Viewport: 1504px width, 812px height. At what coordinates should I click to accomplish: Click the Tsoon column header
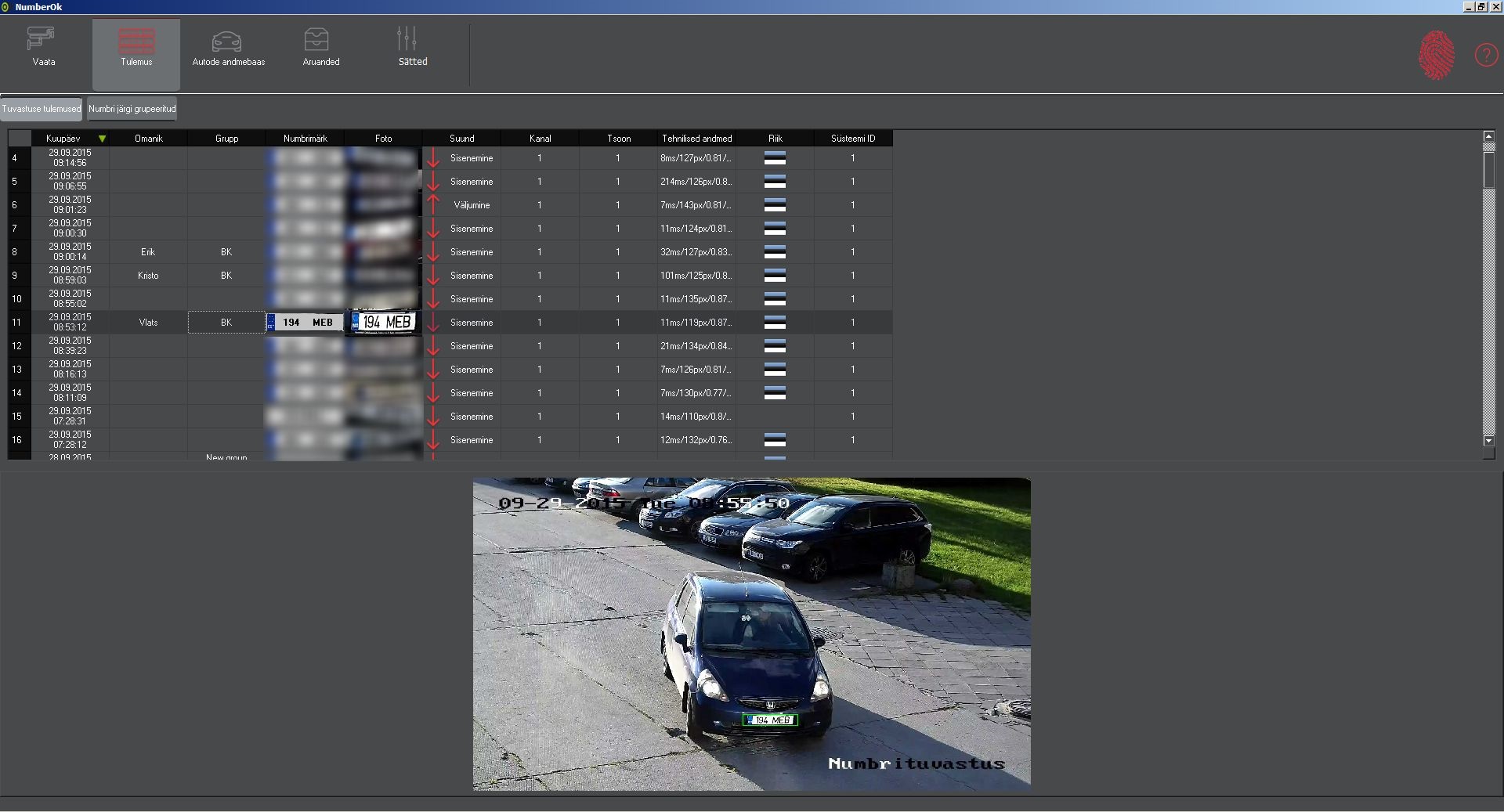pyautogui.click(x=619, y=139)
